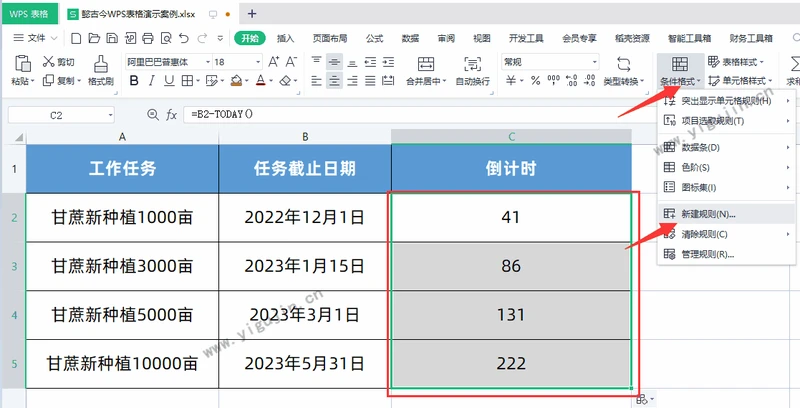Increase font size with A+ icon
This screenshot has height=408, width=800.
click(x=274, y=62)
